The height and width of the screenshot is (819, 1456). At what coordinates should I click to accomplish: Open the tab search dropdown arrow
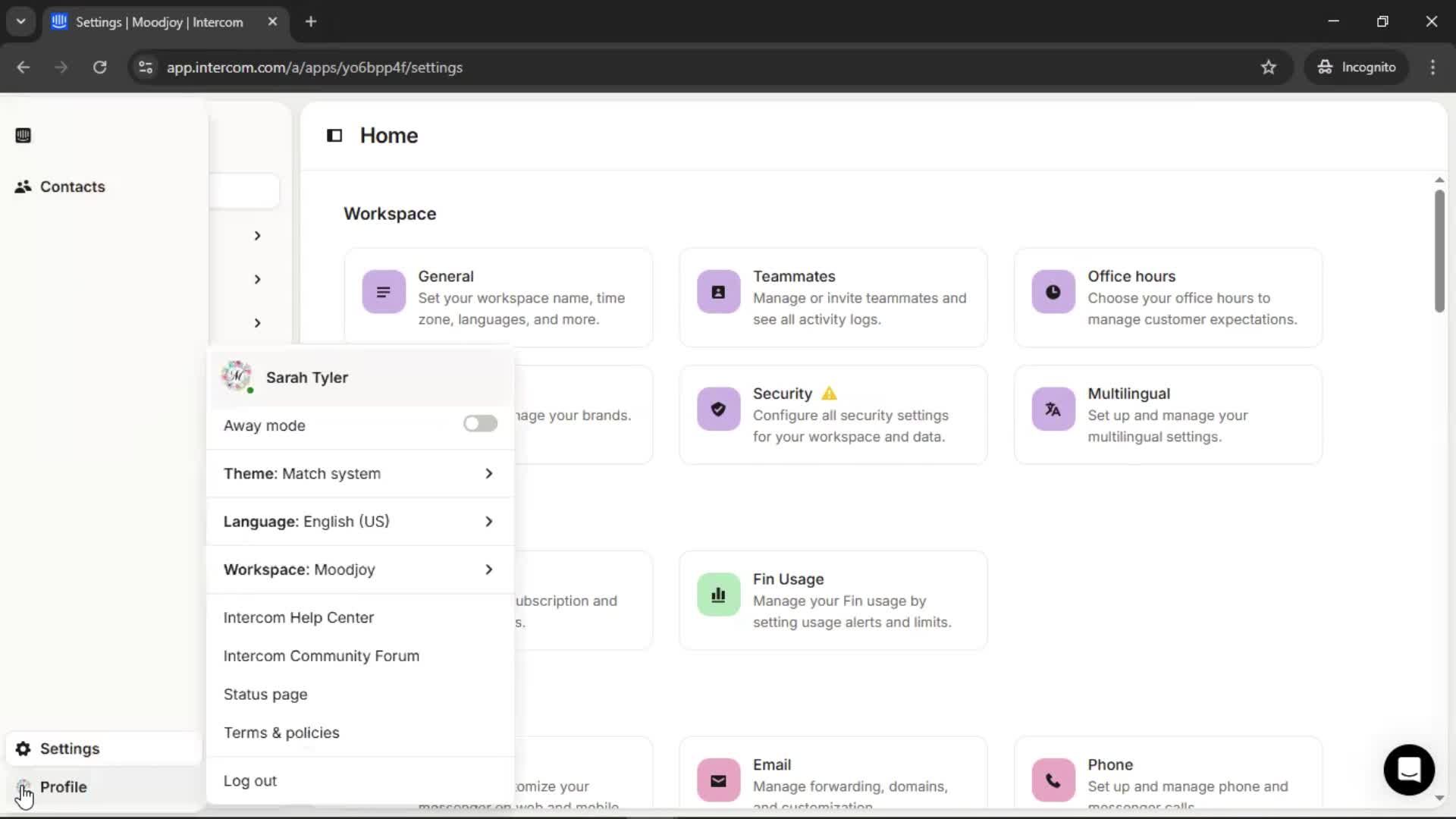21,22
